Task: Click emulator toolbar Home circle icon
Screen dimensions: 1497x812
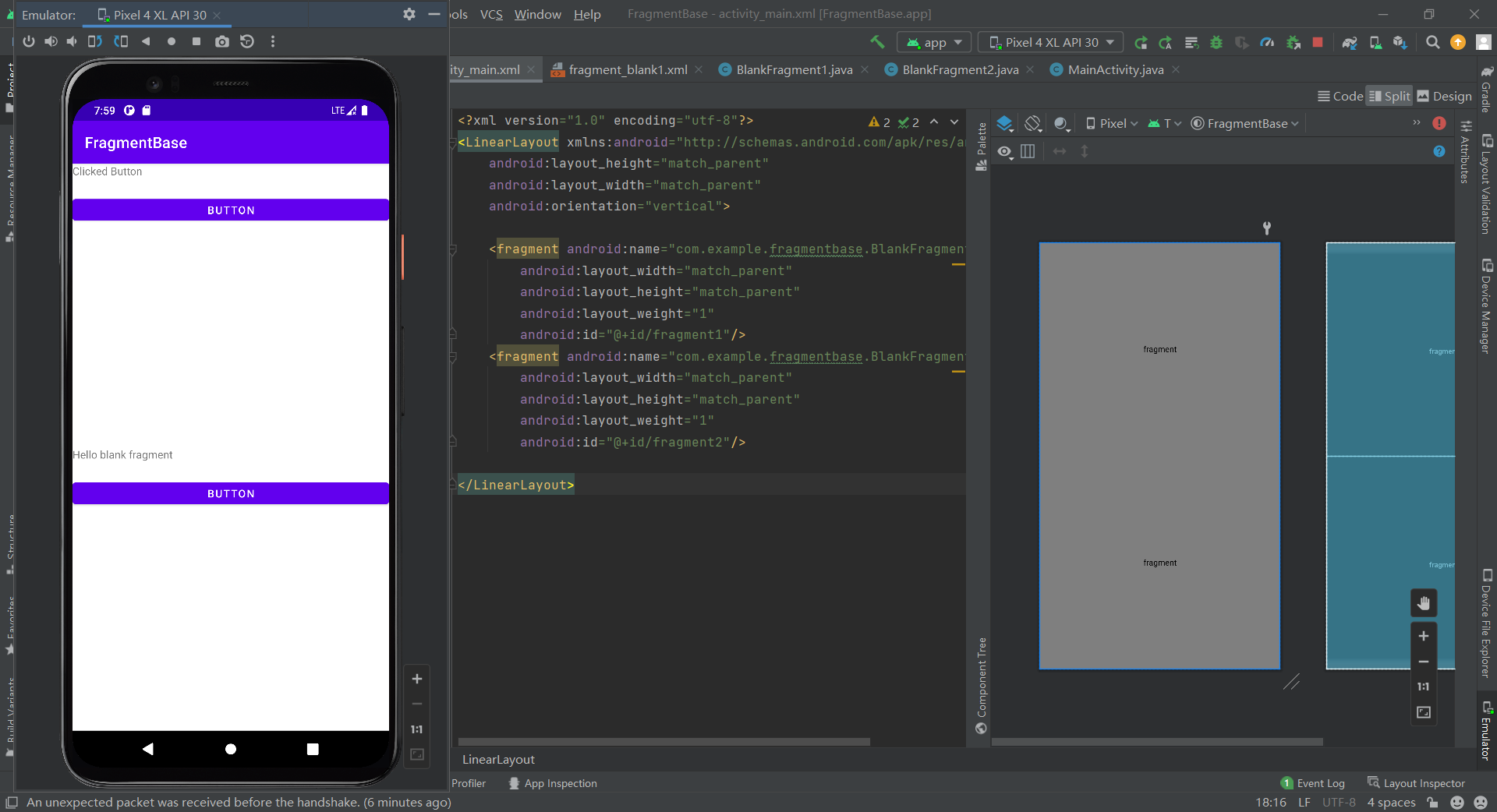Action: (172, 41)
